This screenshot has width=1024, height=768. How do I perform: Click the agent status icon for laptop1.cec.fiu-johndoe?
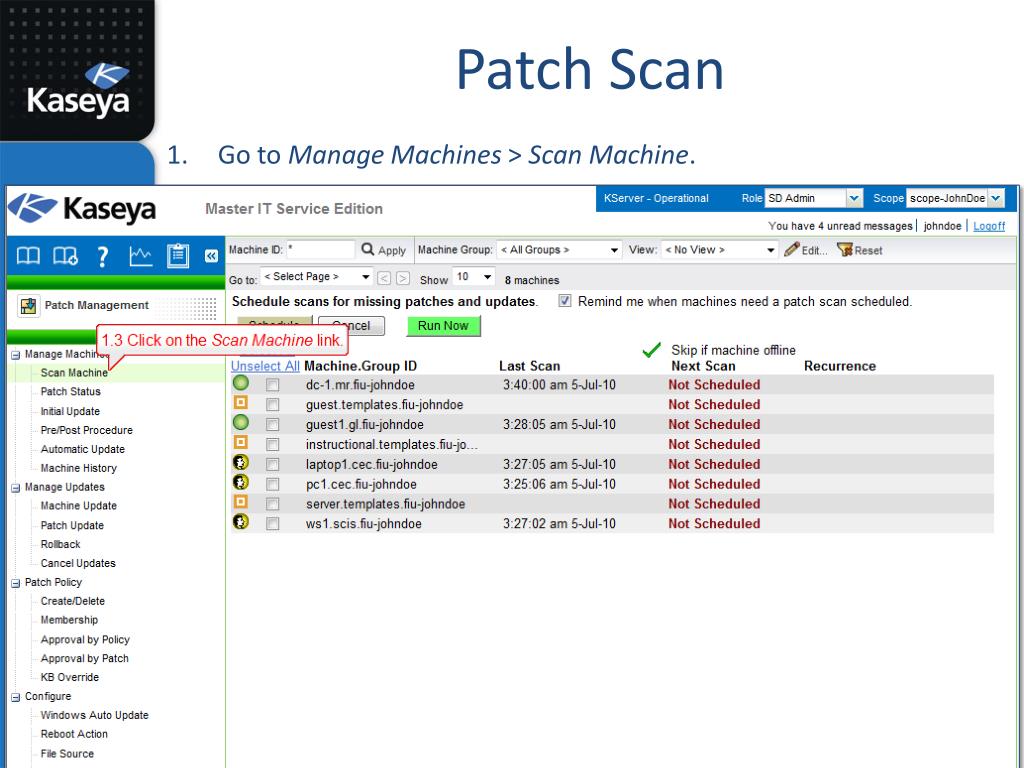pos(241,462)
